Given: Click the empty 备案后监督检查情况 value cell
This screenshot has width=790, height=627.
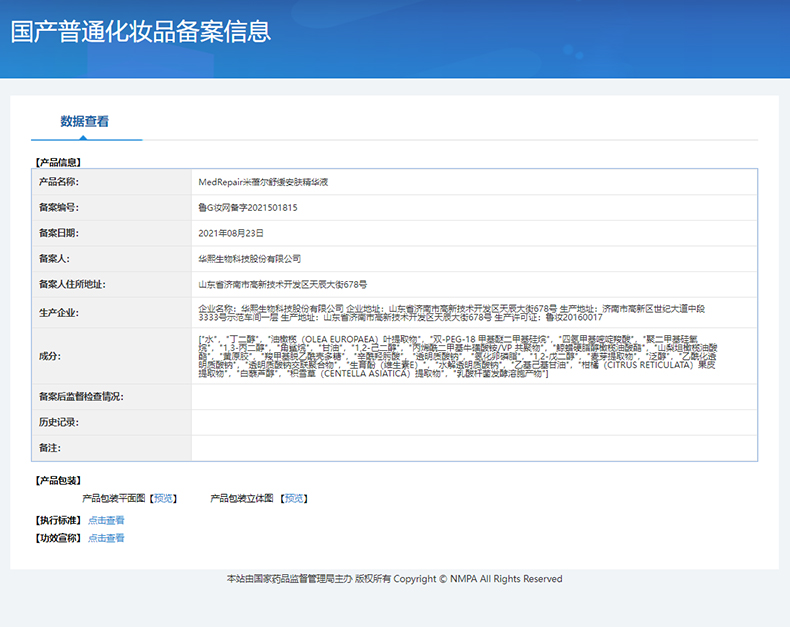Looking at the screenshot, I should tap(474, 397).
